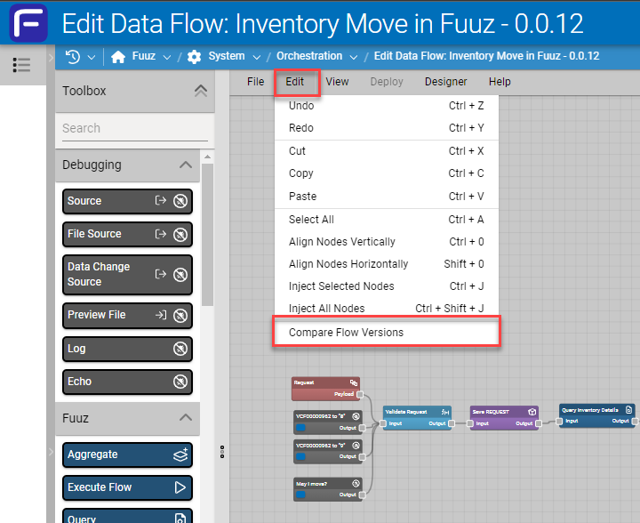
Task: Open the Designer menu
Action: coord(445,82)
